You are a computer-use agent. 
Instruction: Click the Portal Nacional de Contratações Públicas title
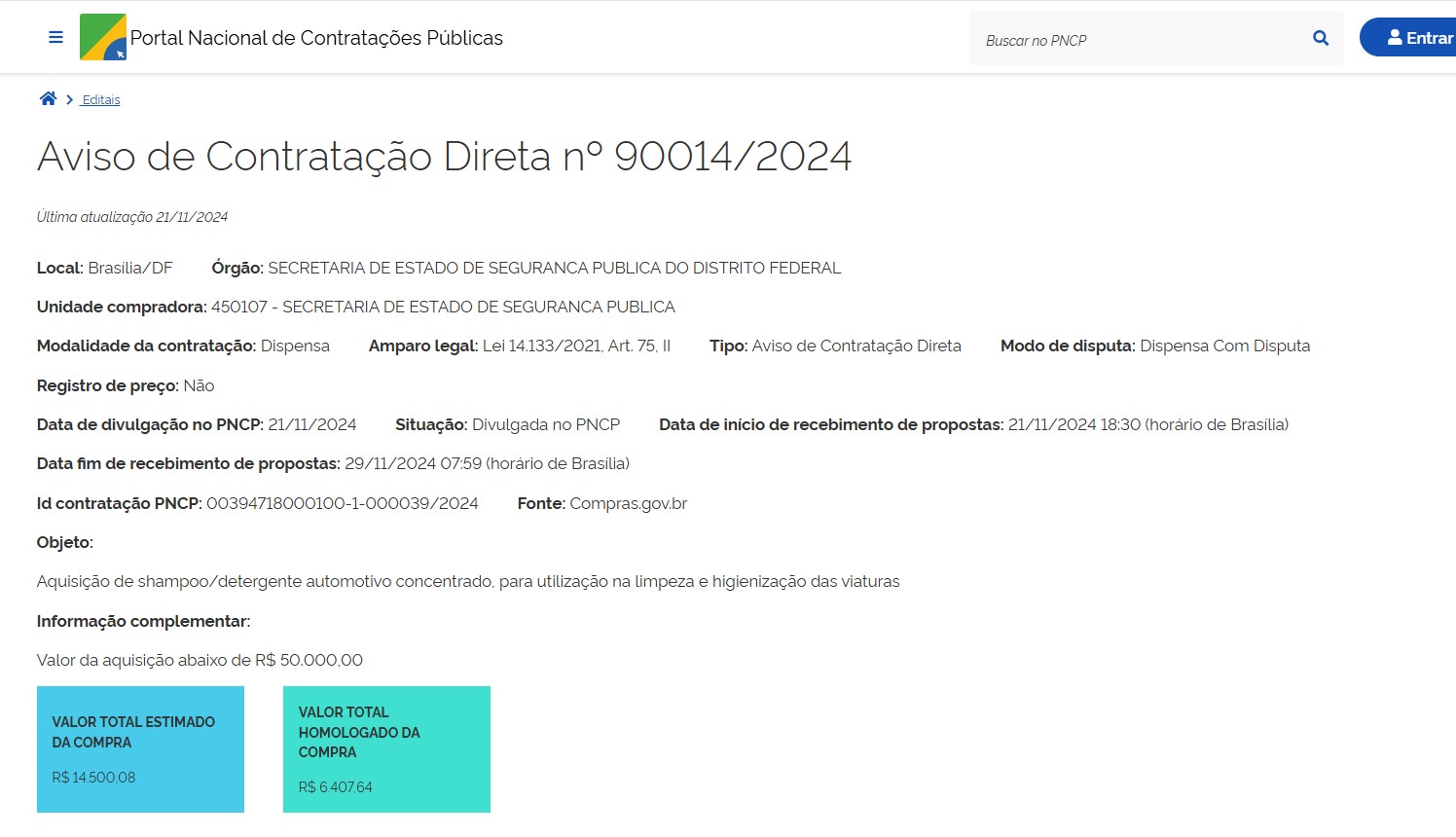click(x=316, y=38)
